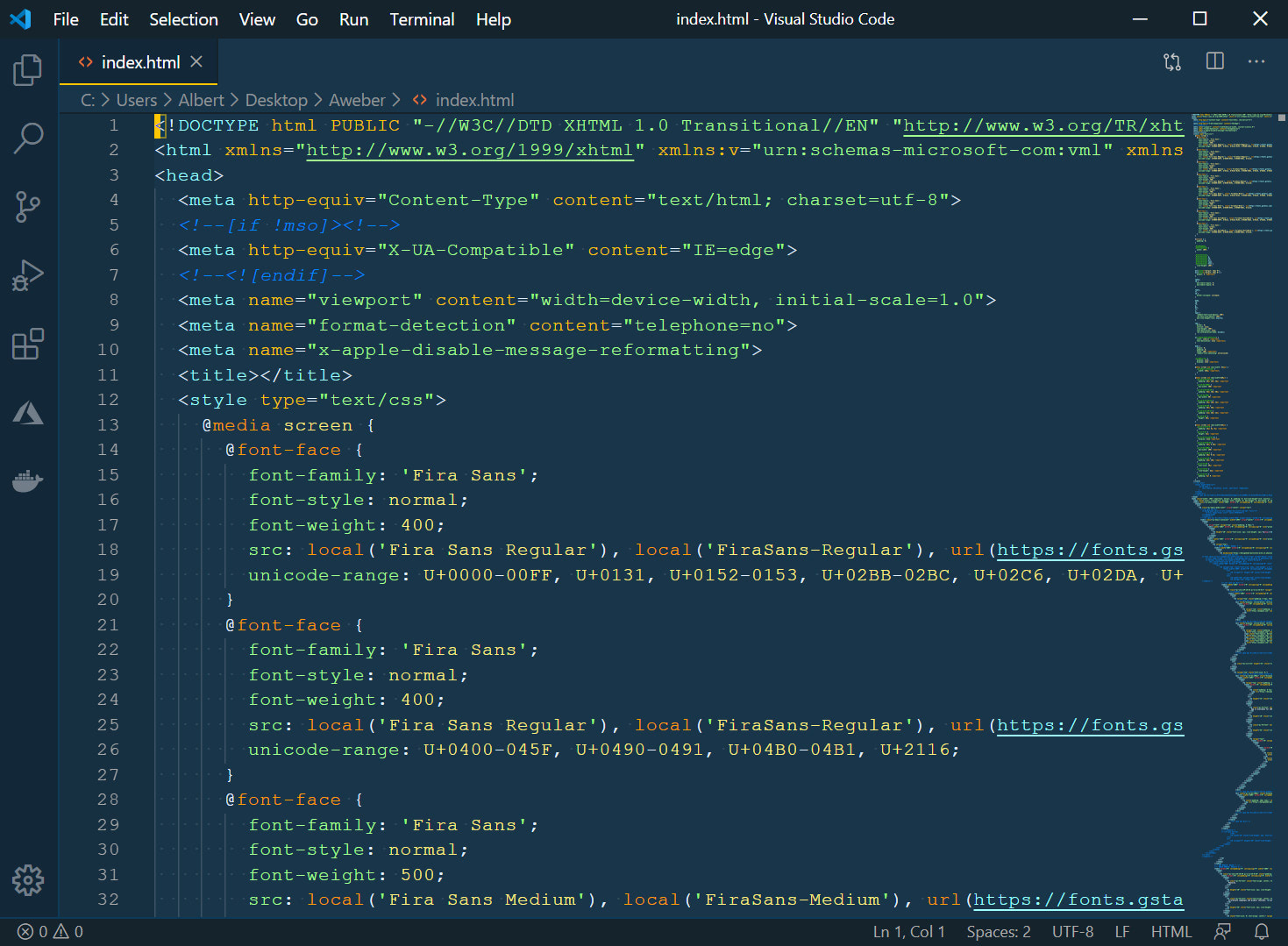Open the Docker view in the activity bar
Viewport: 1288px width, 946px height.
click(x=28, y=480)
